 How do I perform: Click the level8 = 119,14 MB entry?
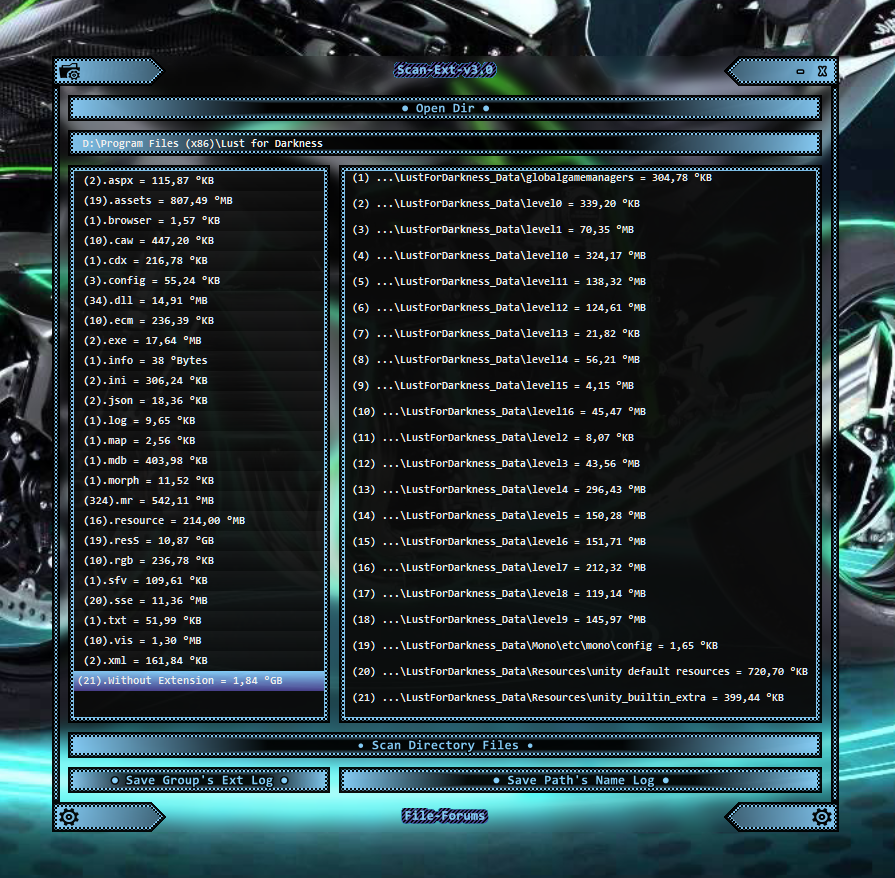(x=498, y=594)
